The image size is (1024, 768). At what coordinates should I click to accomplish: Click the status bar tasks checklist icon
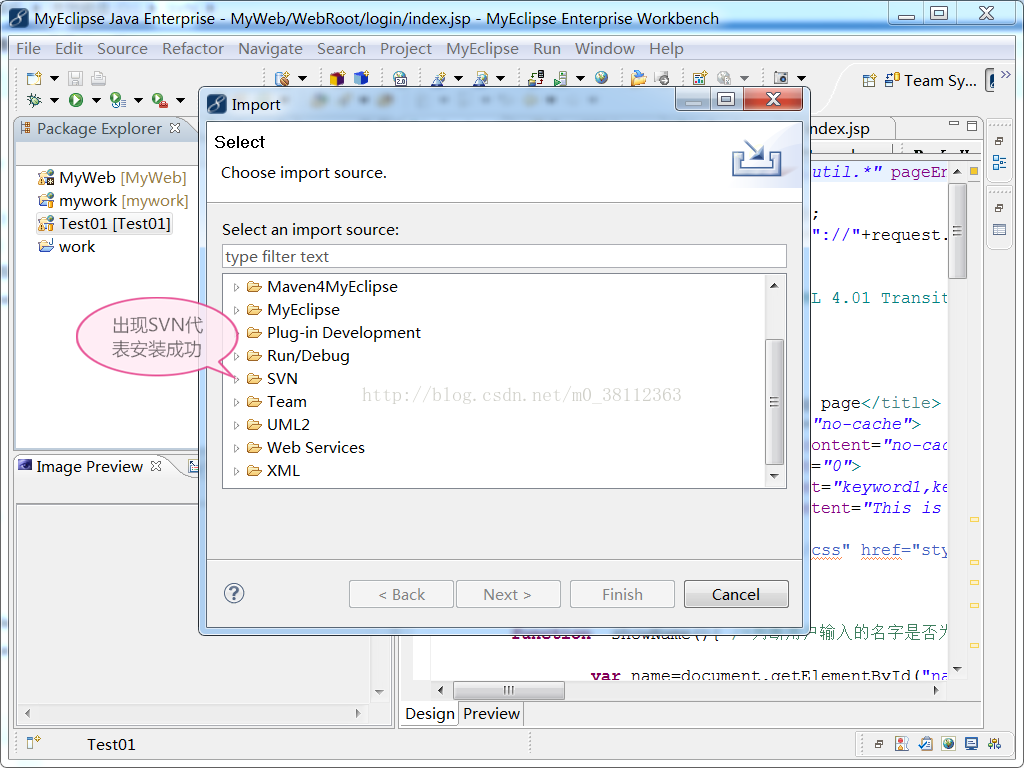(x=925, y=744)
